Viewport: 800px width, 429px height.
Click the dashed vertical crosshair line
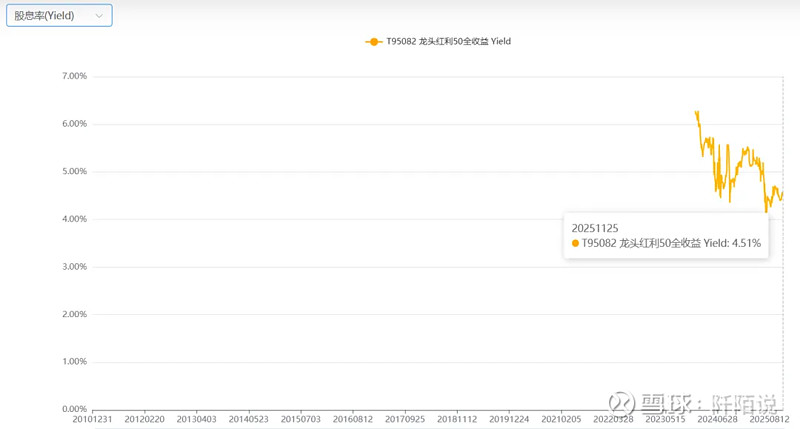782,320
